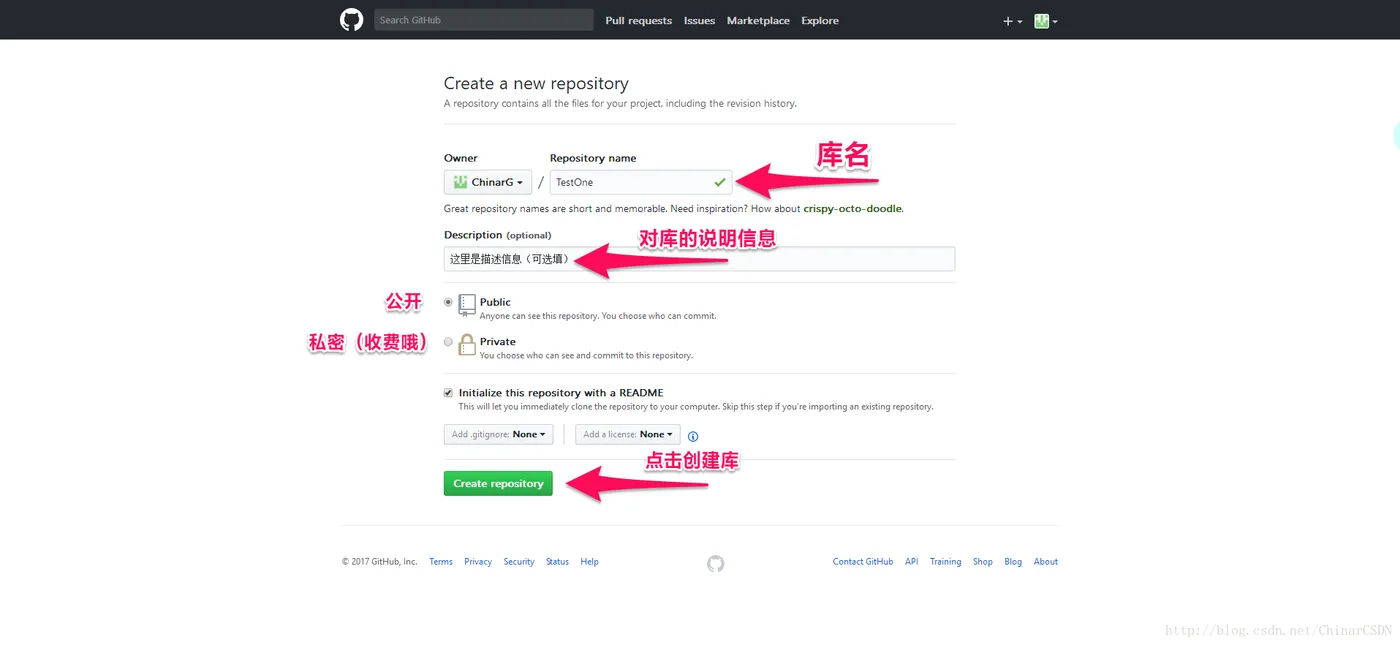Click the Private option label

point(498,342)
